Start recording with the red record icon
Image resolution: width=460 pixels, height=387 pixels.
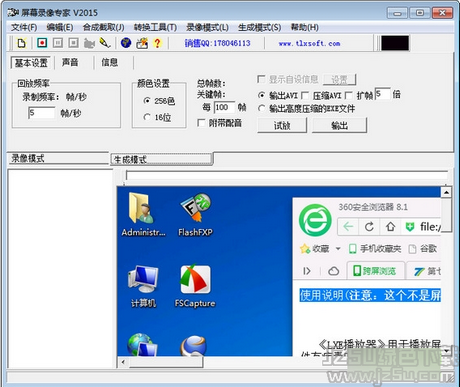point(42,43)
